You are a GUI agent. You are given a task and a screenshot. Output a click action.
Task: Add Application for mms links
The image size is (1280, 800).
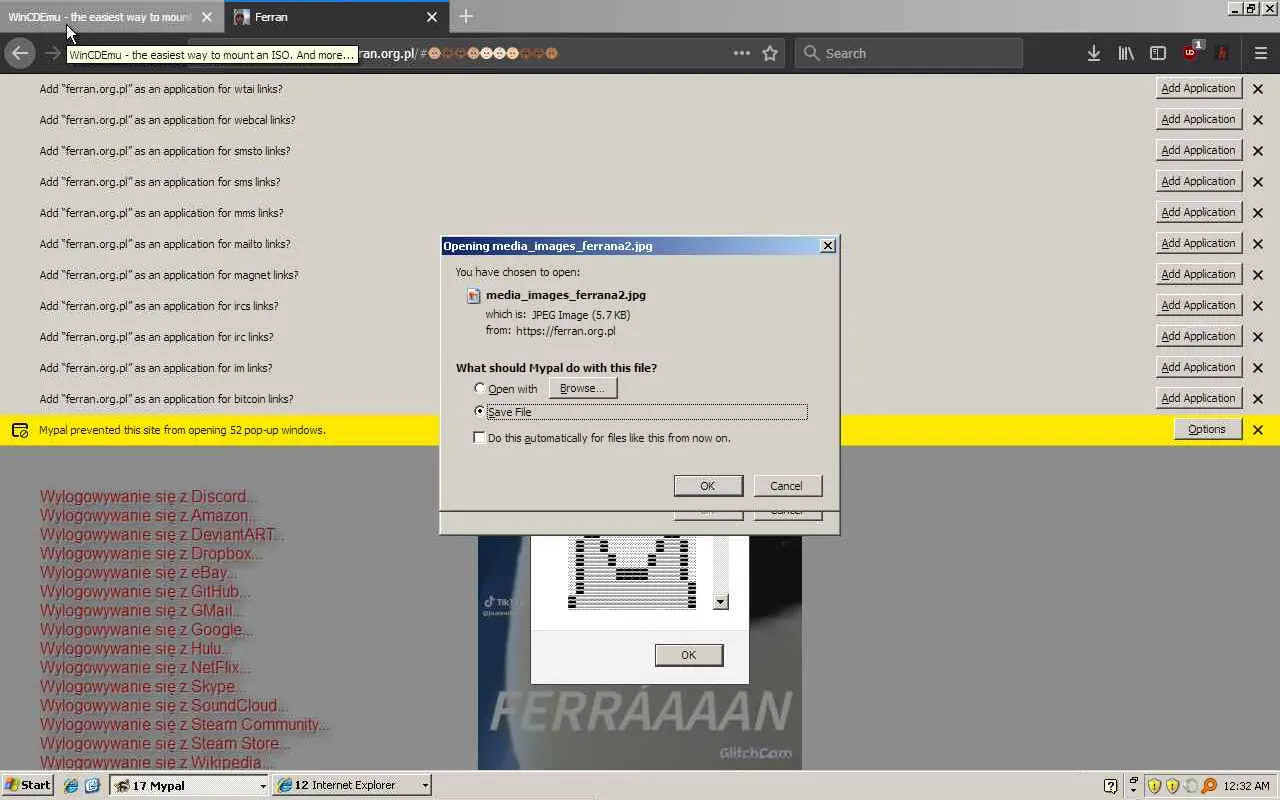(1198, 212)
